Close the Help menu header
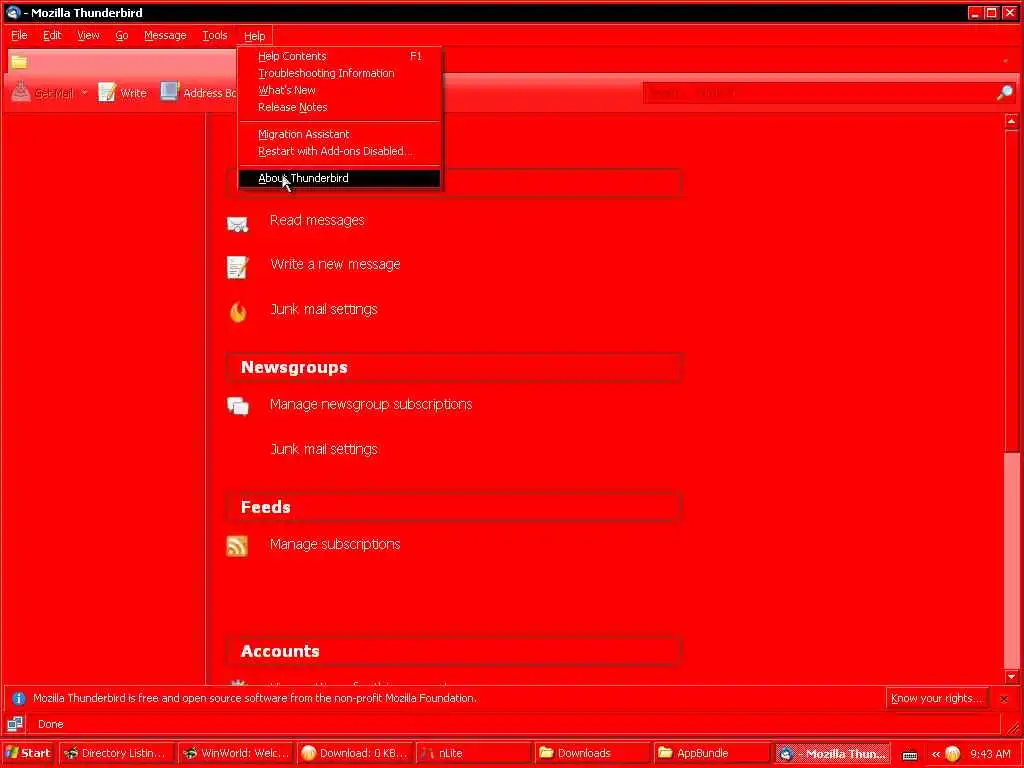The image size is (1024, 768). point(255,36)
